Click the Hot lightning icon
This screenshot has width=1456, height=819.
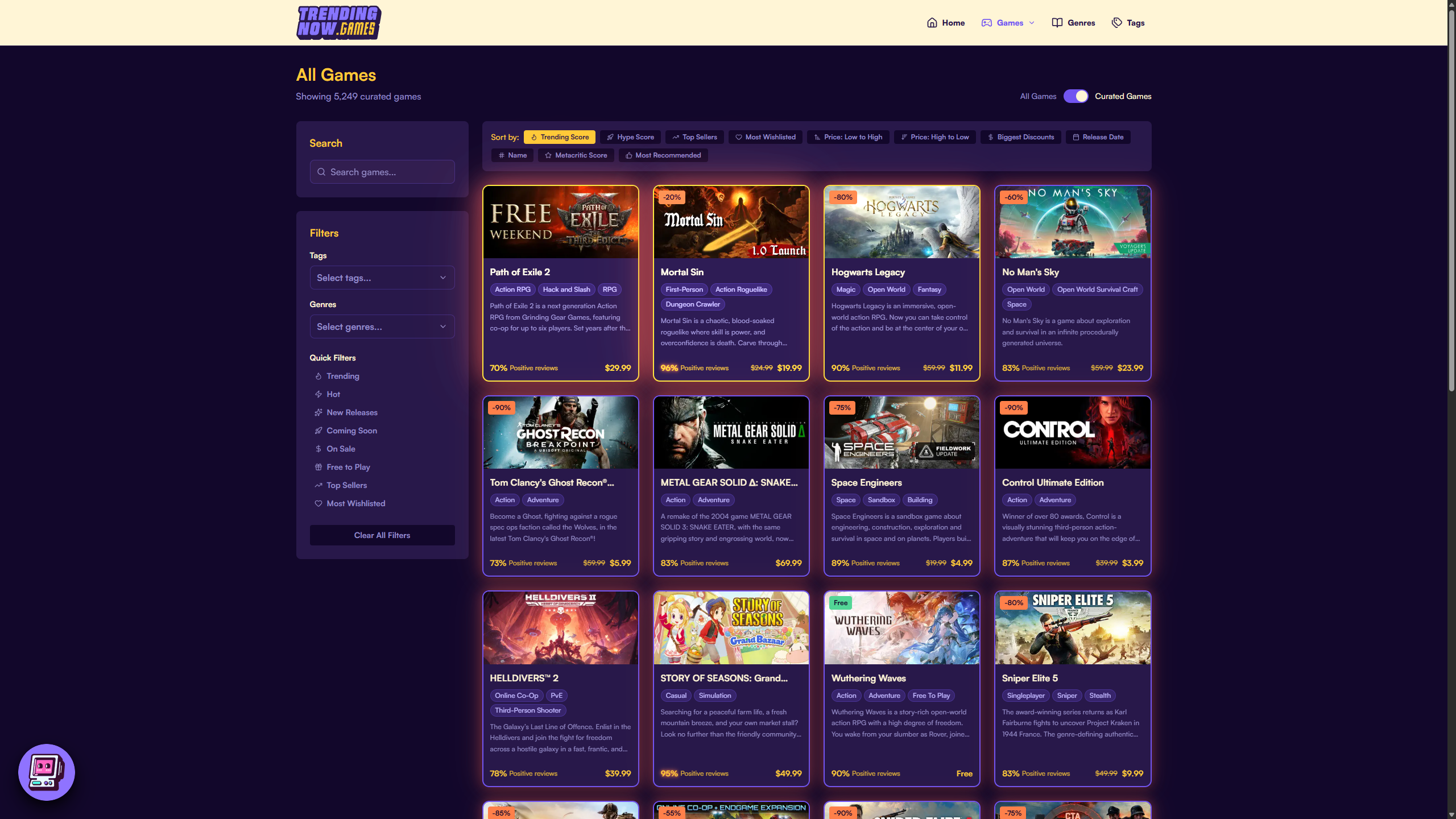(x=318, y=394)
